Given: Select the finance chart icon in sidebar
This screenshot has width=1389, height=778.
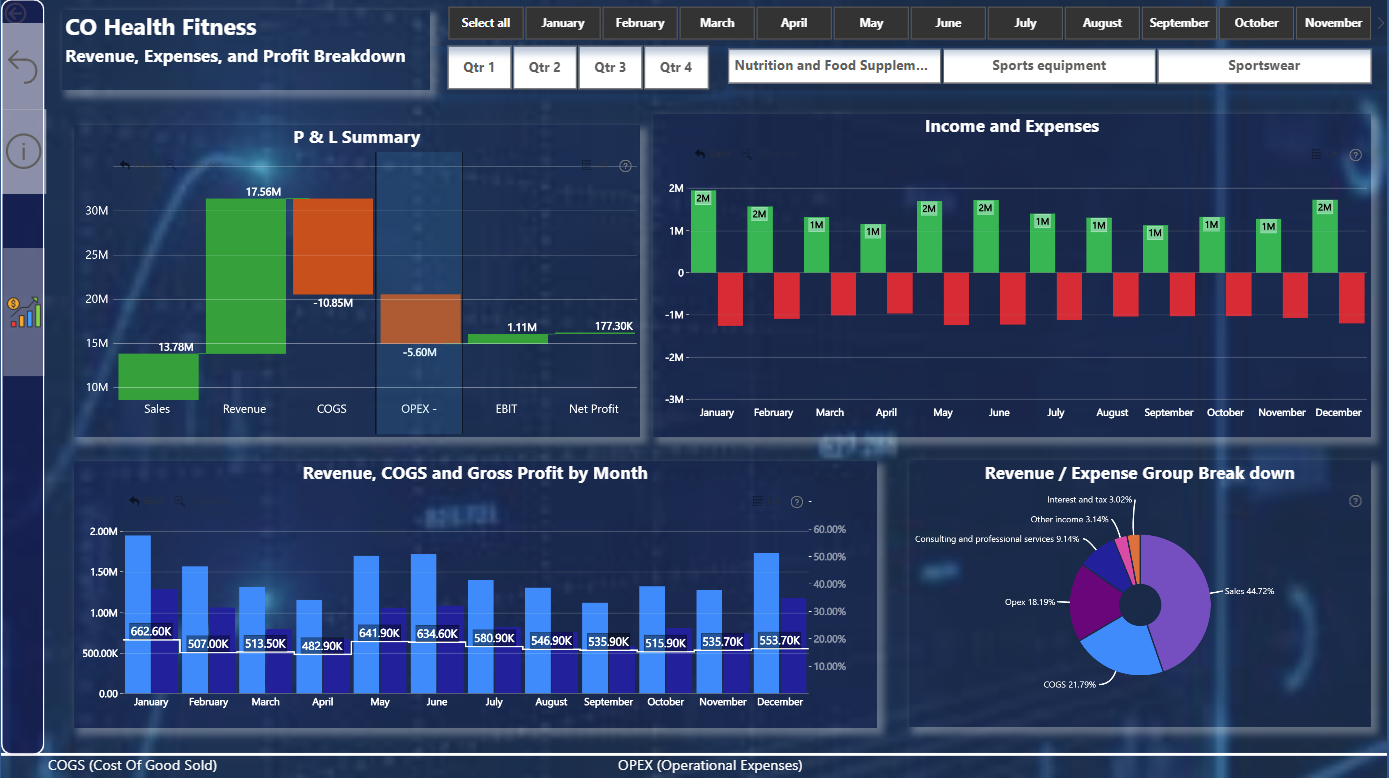Looking at the screenshot, I should [24, 311].
